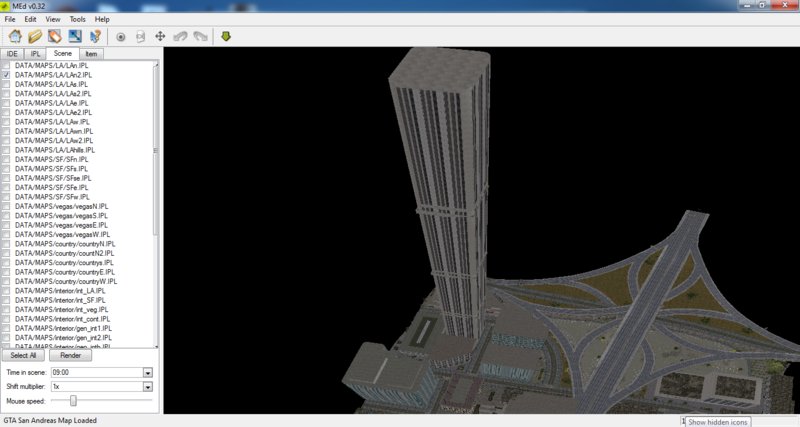This screenshot has width=800, height=427.
Task: Enable the countryE.IPL checkbox
Action: pos(6,272)
